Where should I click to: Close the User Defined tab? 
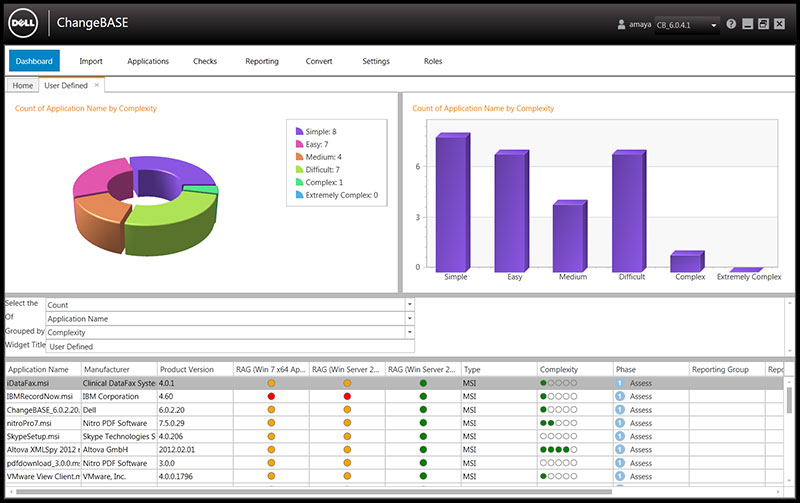(96, 85)
